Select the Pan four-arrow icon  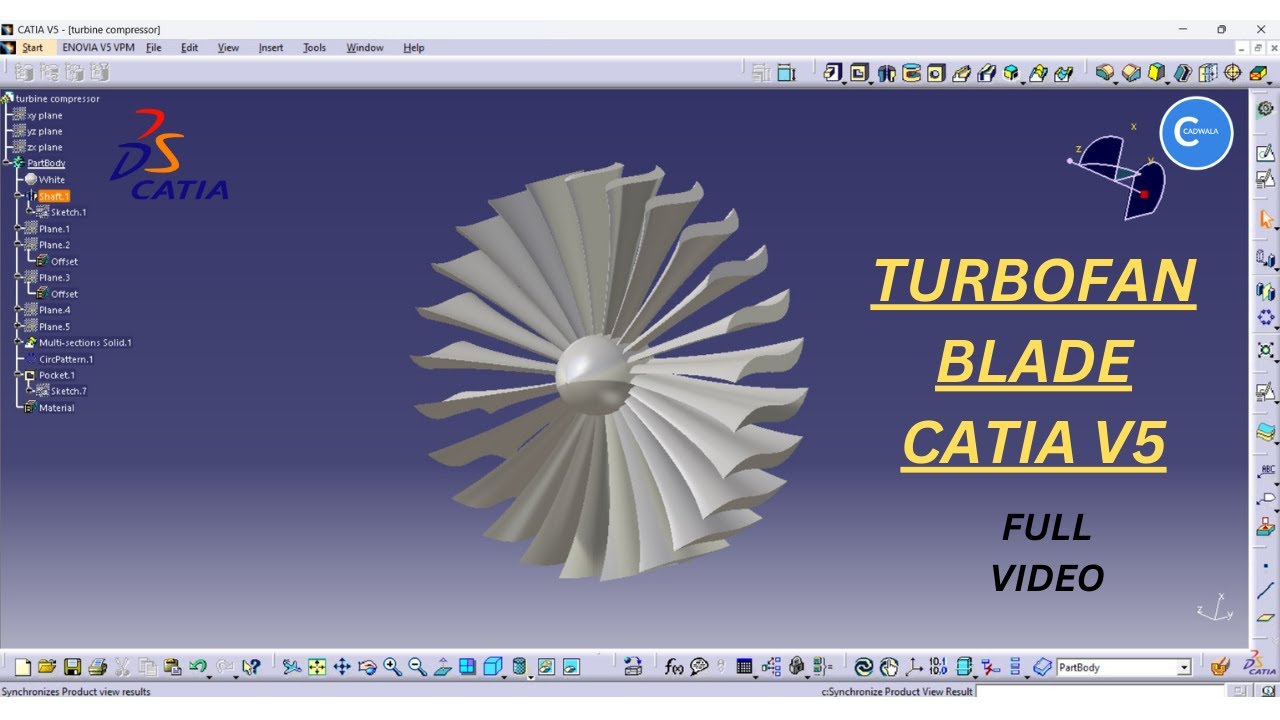[x=342, y=667]
